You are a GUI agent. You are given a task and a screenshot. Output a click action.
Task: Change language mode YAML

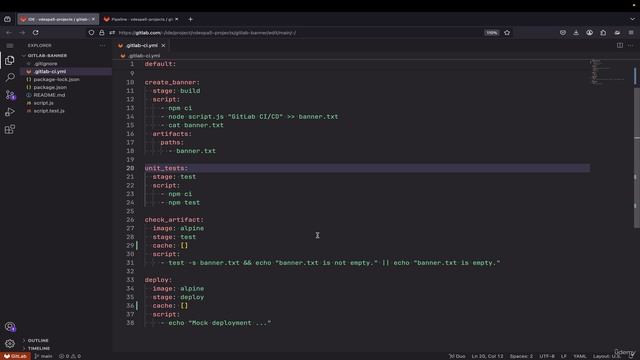580,356
